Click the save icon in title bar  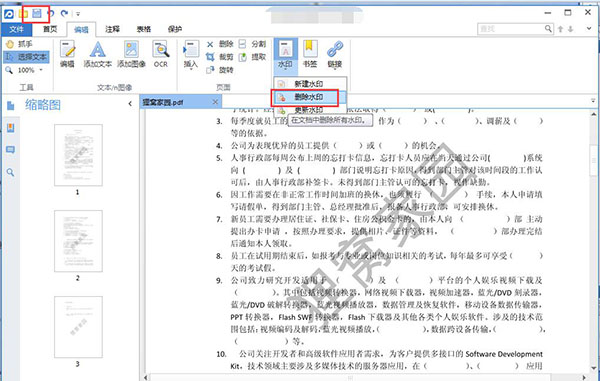click(37, 14)
